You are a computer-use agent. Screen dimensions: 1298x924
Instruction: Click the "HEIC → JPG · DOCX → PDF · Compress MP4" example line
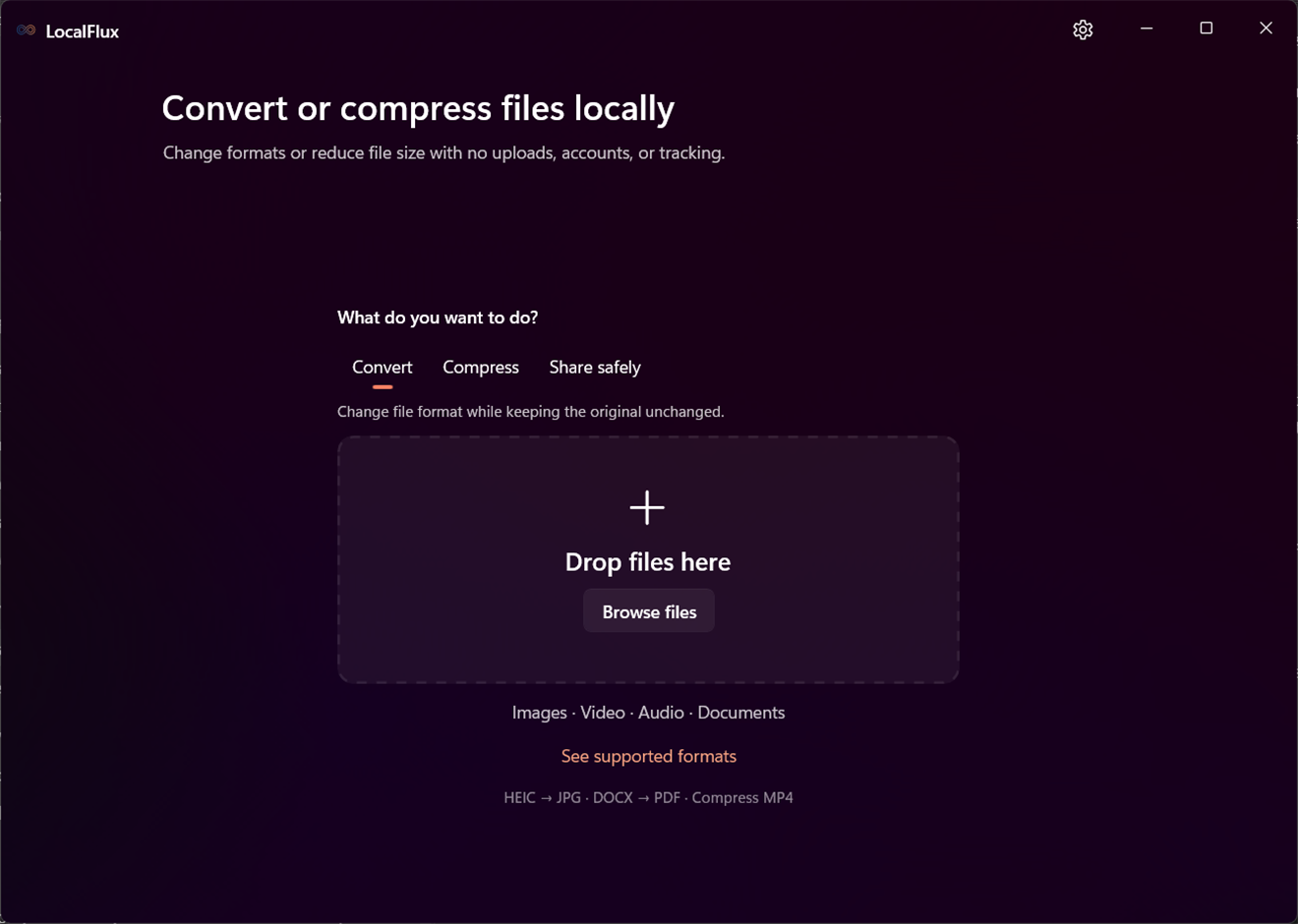[648, 797]
